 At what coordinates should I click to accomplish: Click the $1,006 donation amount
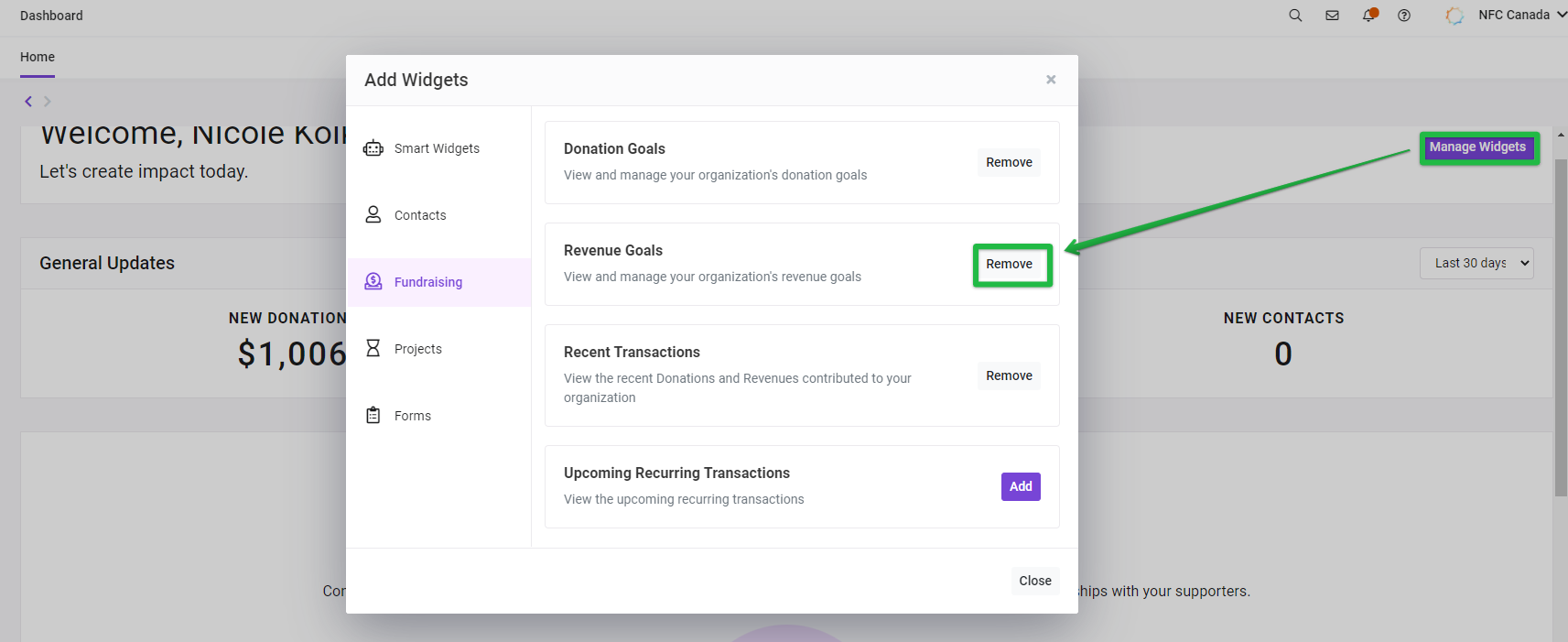pyautogui.click(x=292, y=354)
